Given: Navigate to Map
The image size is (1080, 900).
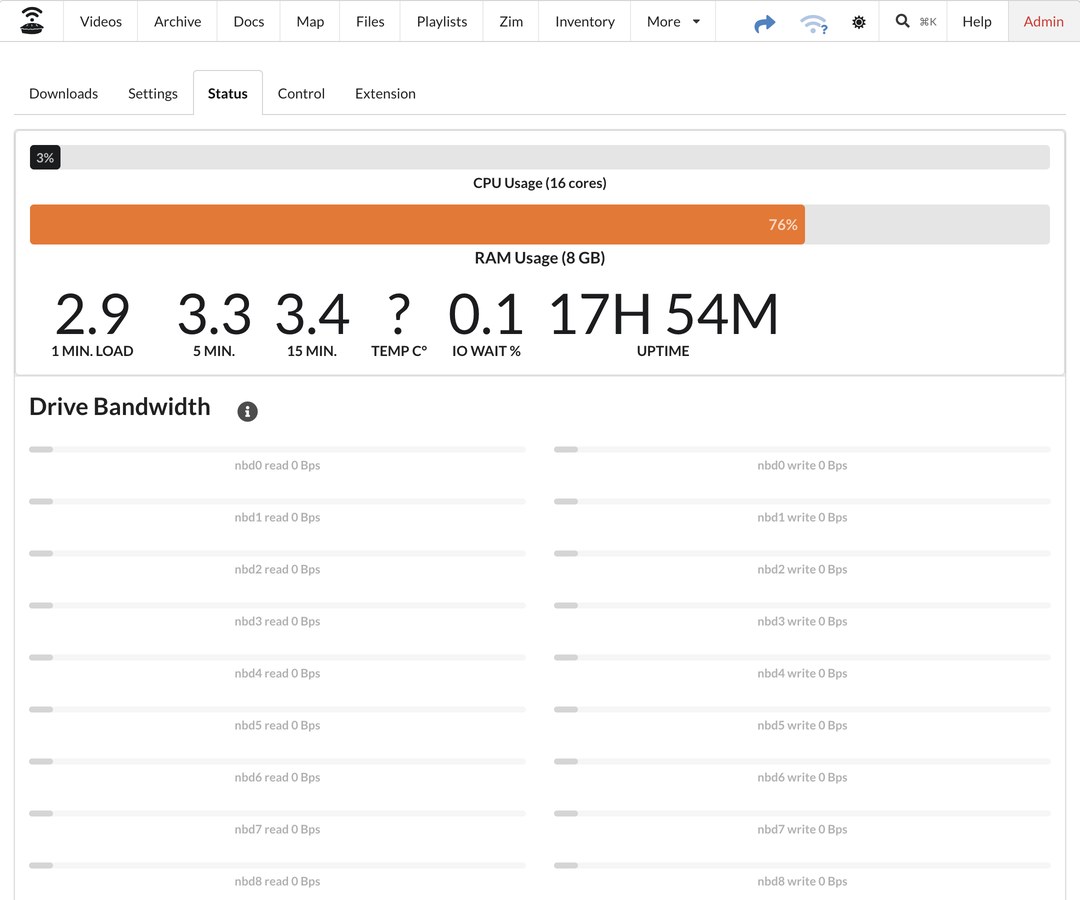Looking at the screenshot, I should click(x=310, y=21).
